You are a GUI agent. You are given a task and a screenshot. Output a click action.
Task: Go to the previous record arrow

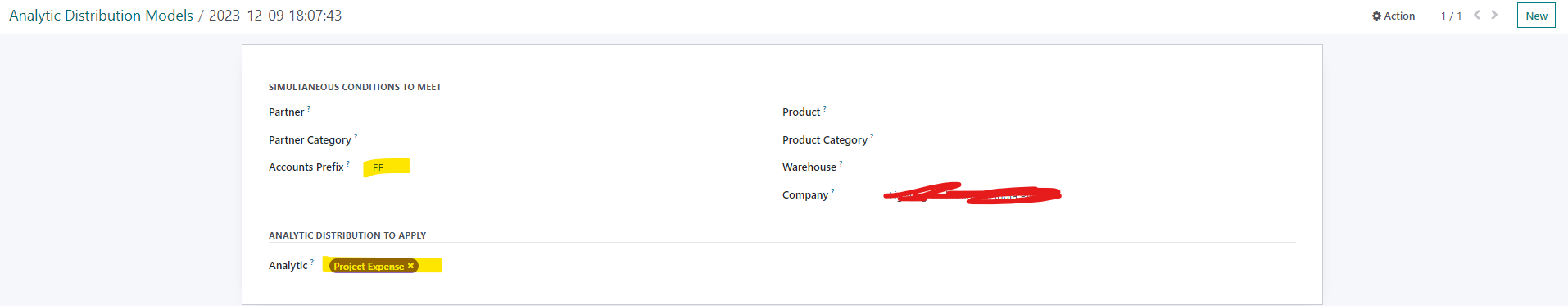[x=1477, y=15]
